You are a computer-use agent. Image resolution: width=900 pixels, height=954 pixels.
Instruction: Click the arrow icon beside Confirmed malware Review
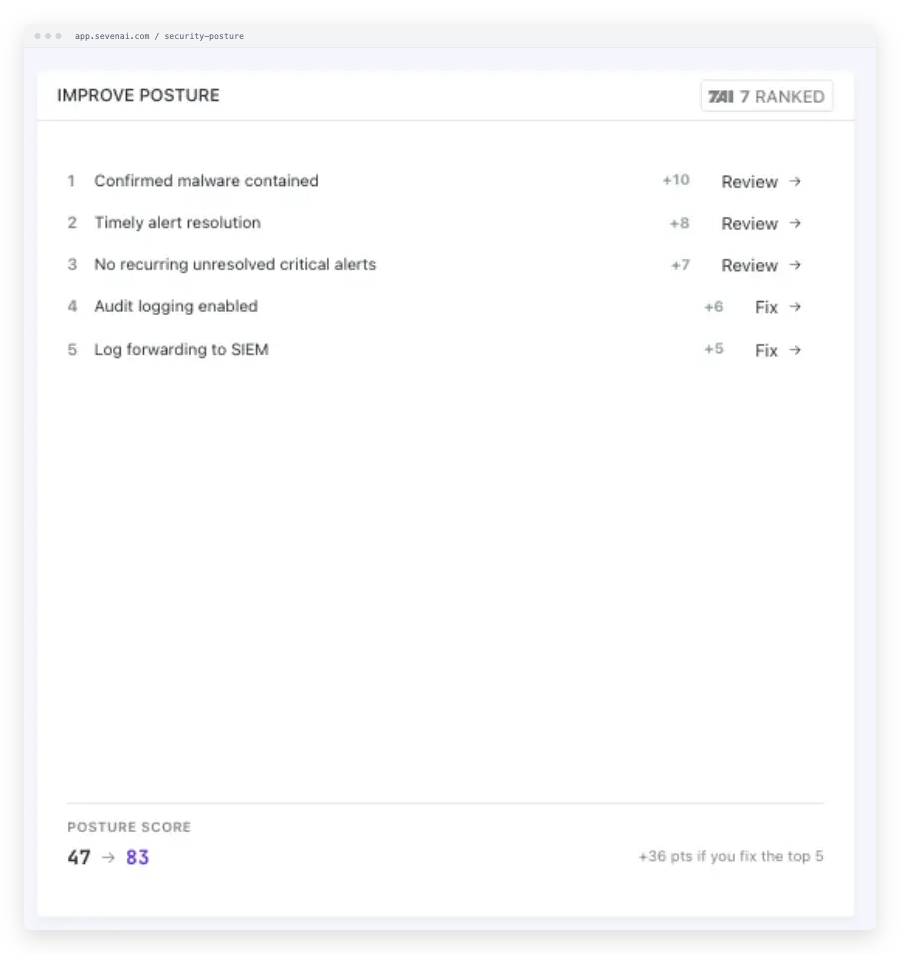click(x=795, y=181)
